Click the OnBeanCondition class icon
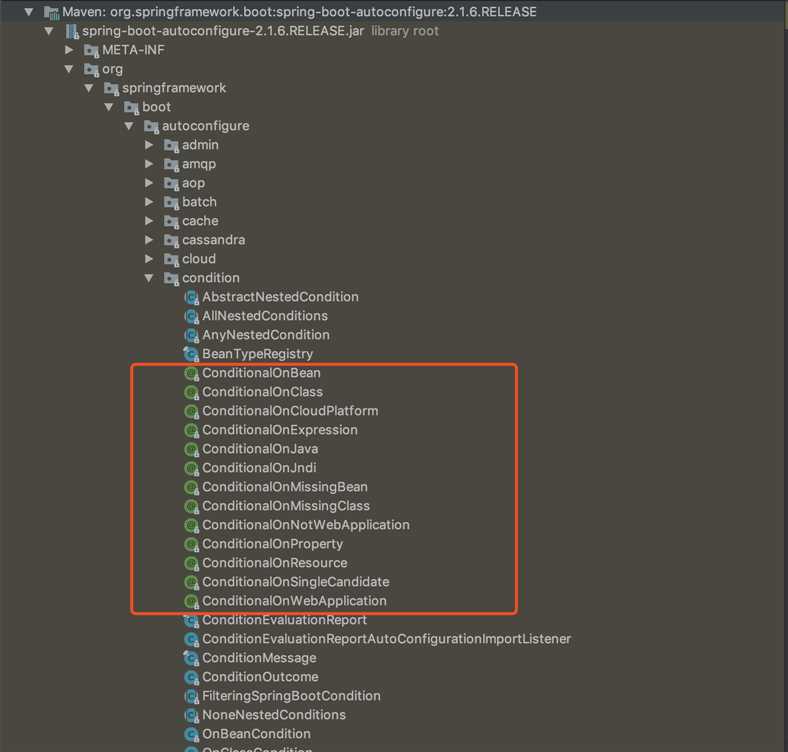Viewport: 788px width, 752px height. point(191,734)
